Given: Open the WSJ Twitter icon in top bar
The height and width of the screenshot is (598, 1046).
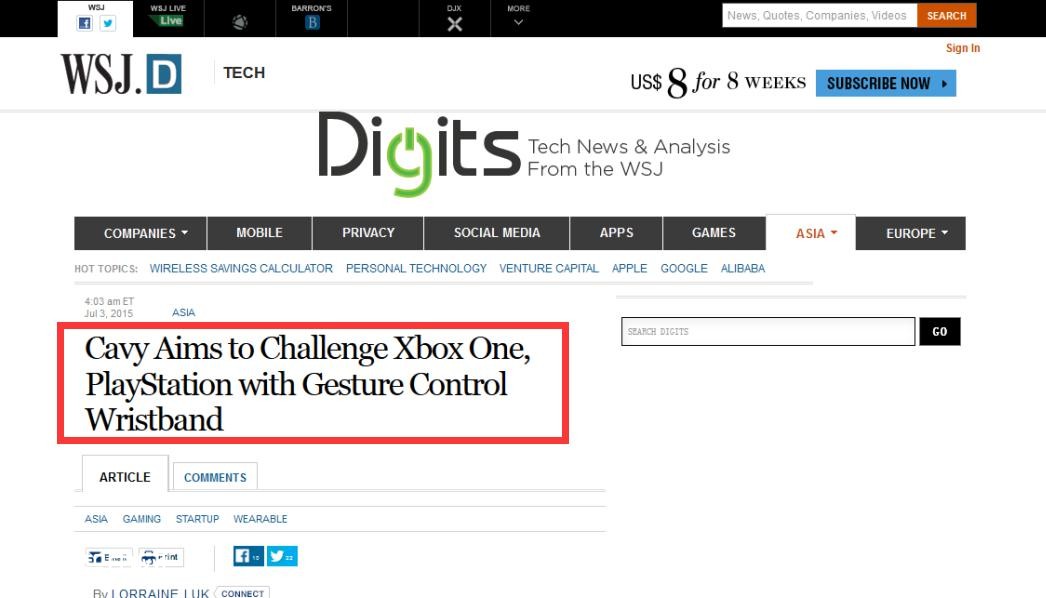Looking at the screenshot, I should pos(107,23).
